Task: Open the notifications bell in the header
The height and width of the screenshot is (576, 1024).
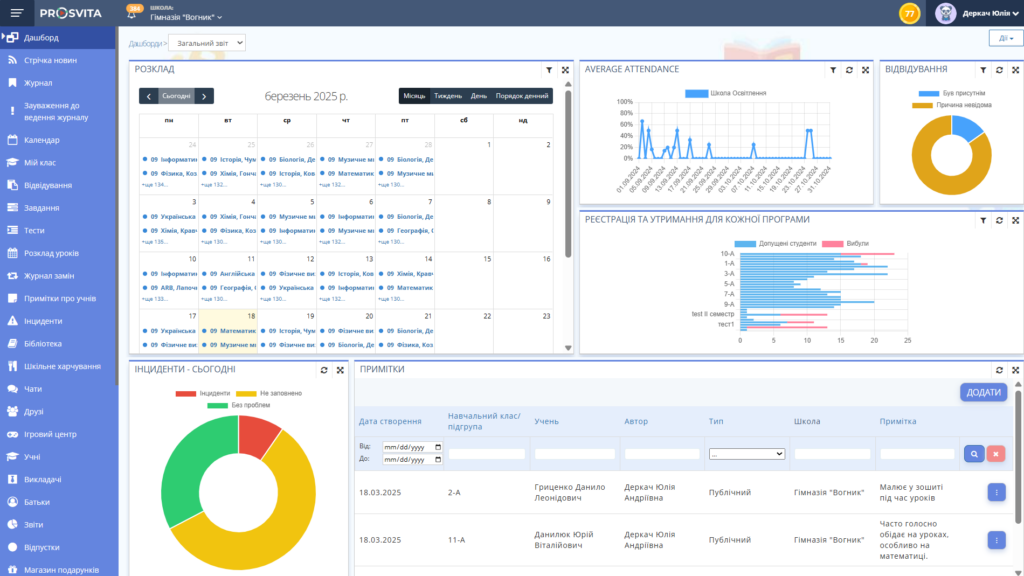Action: (134, 14)
